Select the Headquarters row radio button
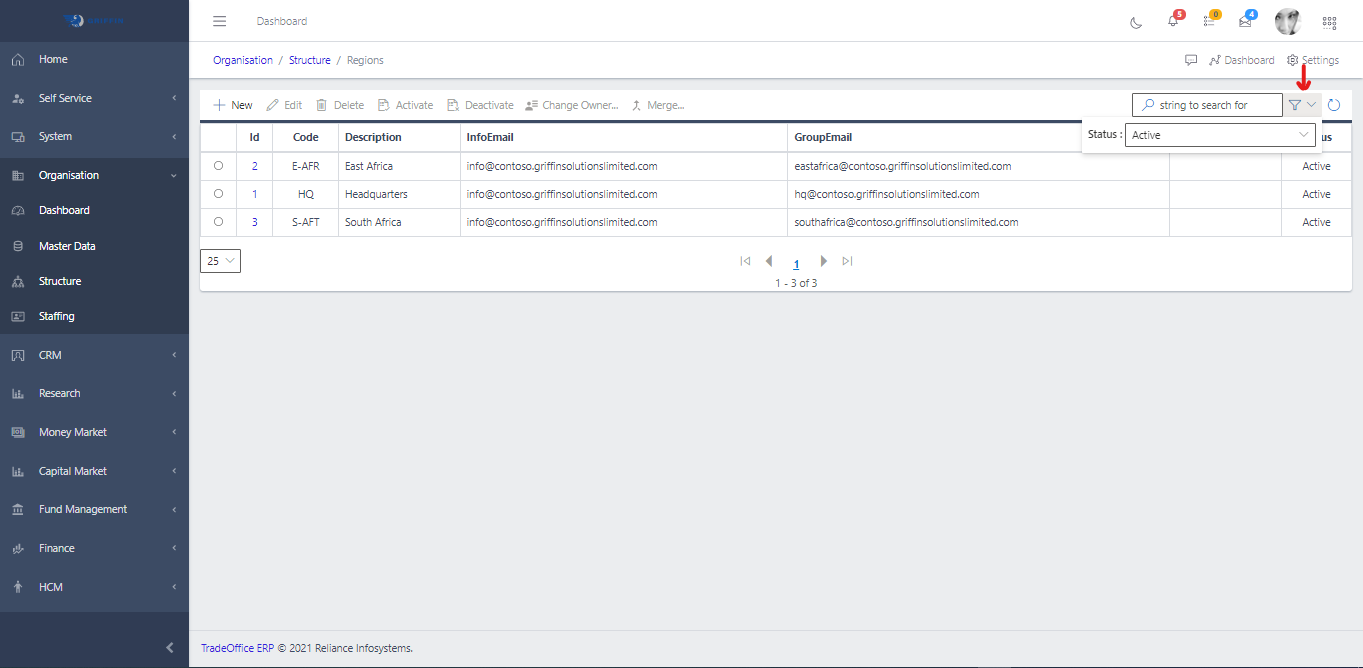Screen dimensions: 1363x668 click(x=218, y=194)
